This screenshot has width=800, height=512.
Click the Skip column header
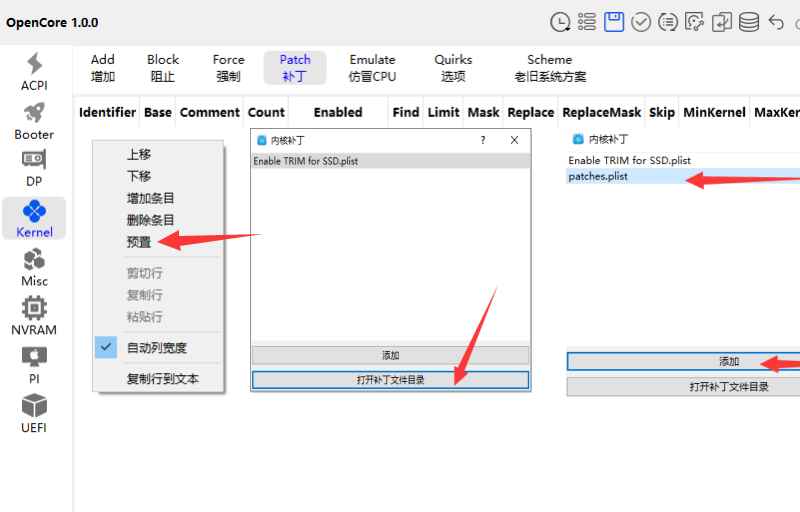[662, 112]
